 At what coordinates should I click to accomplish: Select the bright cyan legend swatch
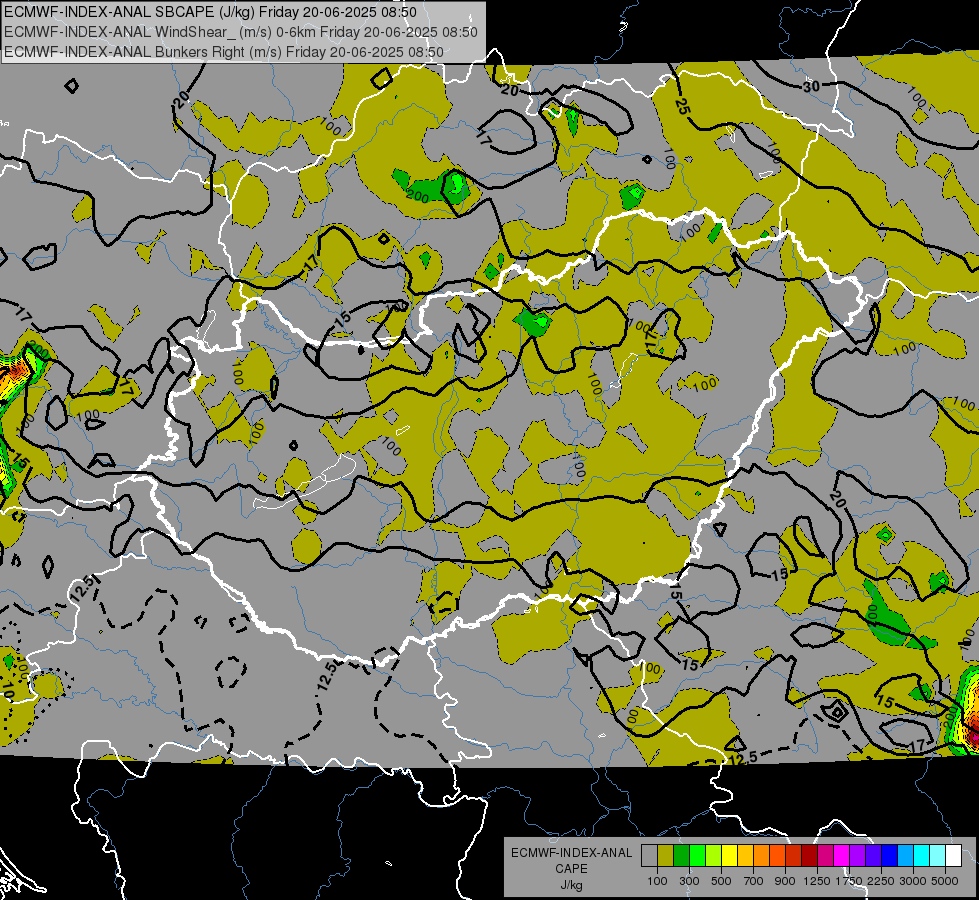point(922,855)
